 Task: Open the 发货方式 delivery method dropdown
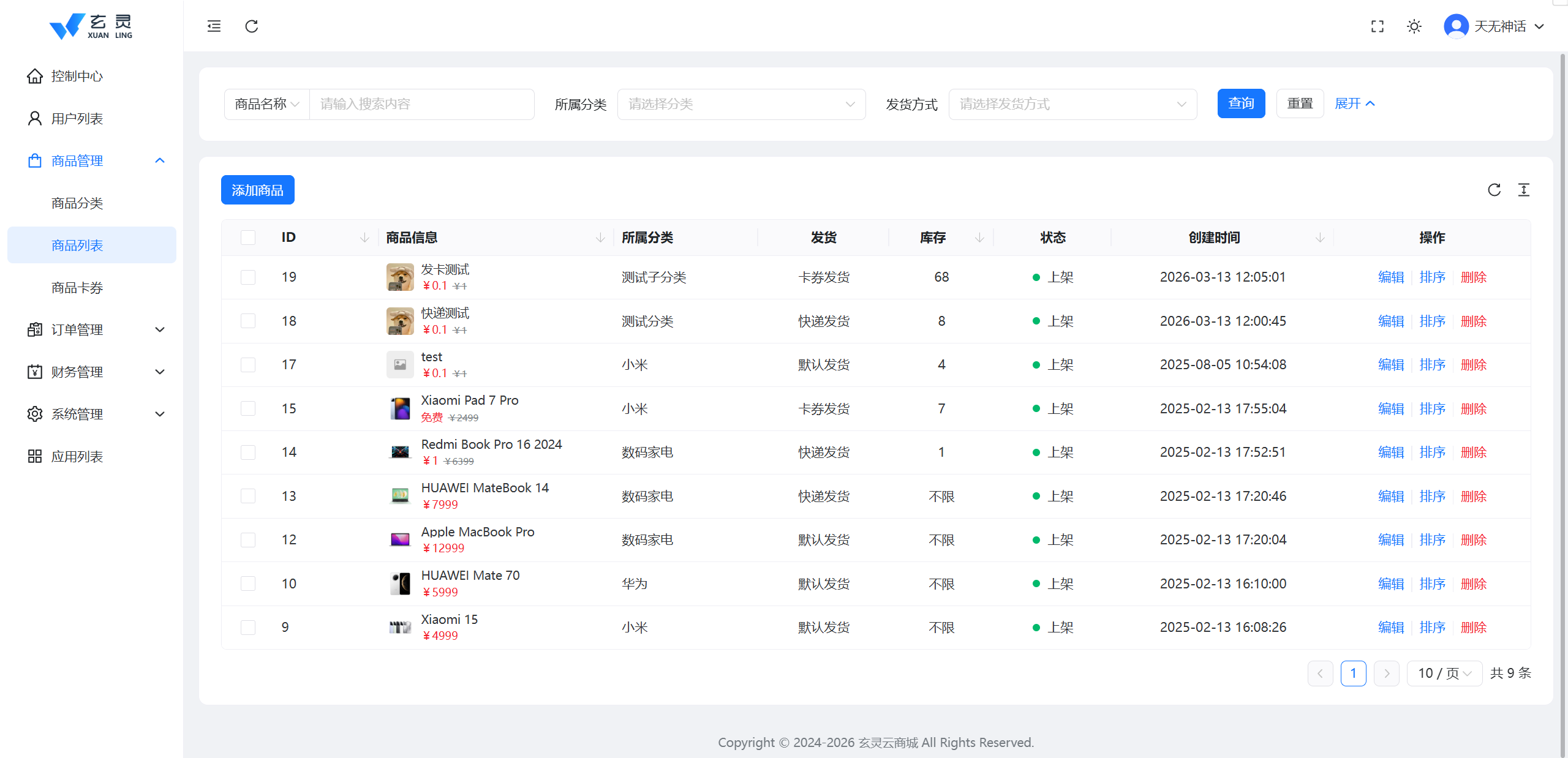[1072, 104]
